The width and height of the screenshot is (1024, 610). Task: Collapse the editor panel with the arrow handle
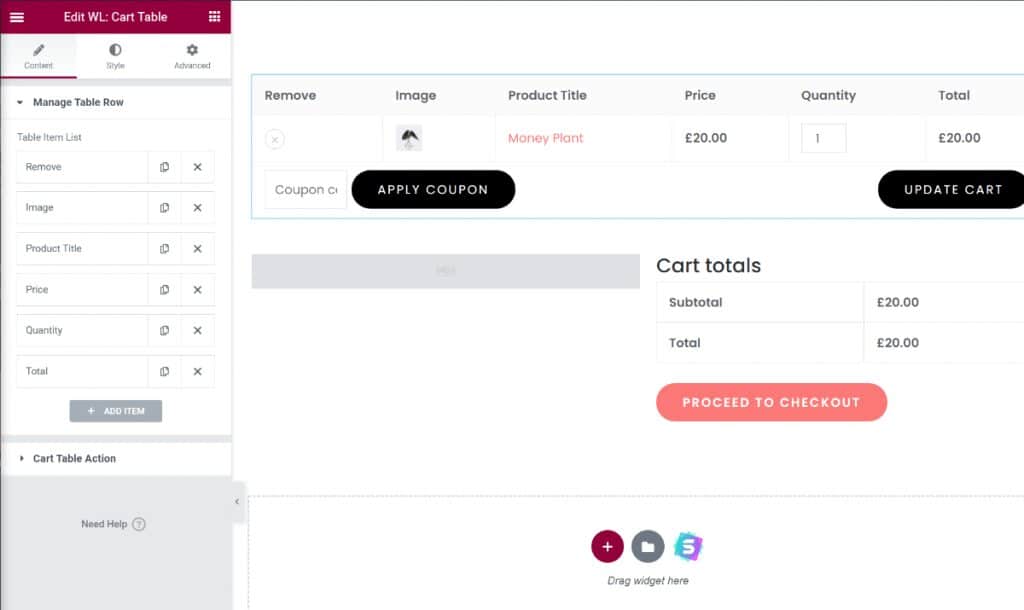coord(236,500)
